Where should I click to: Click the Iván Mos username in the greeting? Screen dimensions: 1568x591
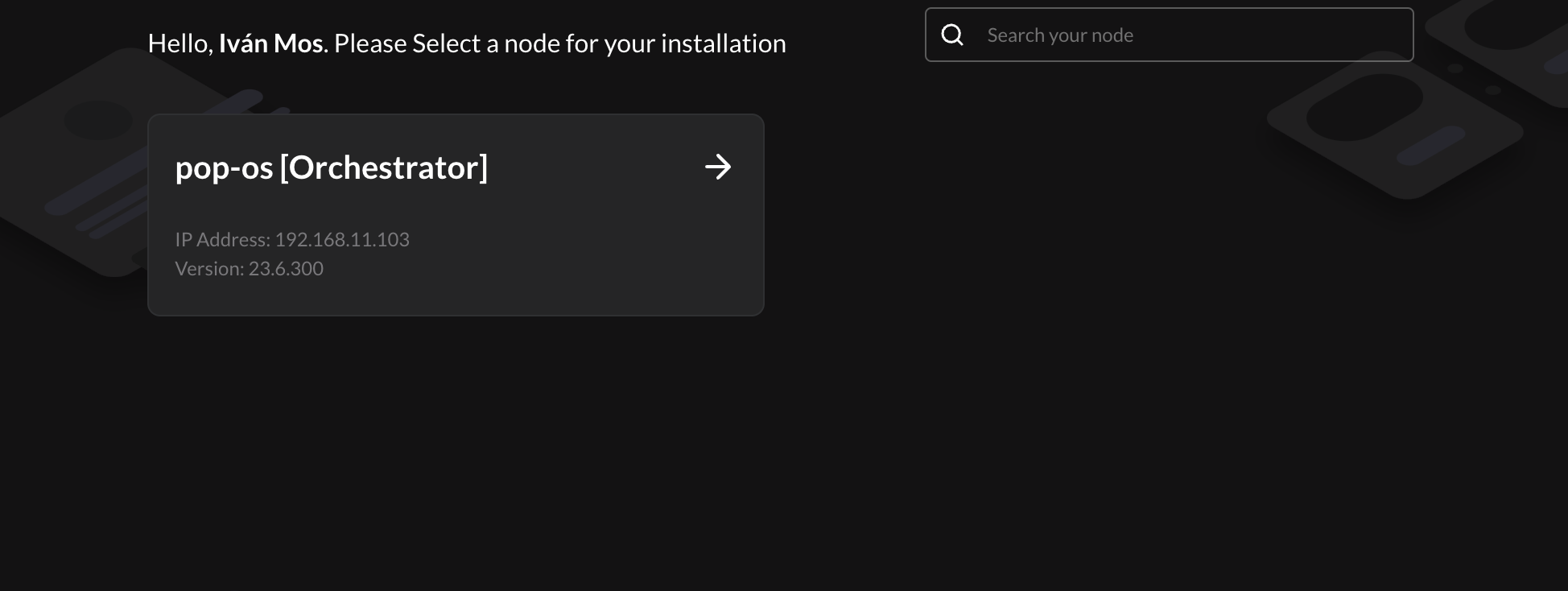270,43
